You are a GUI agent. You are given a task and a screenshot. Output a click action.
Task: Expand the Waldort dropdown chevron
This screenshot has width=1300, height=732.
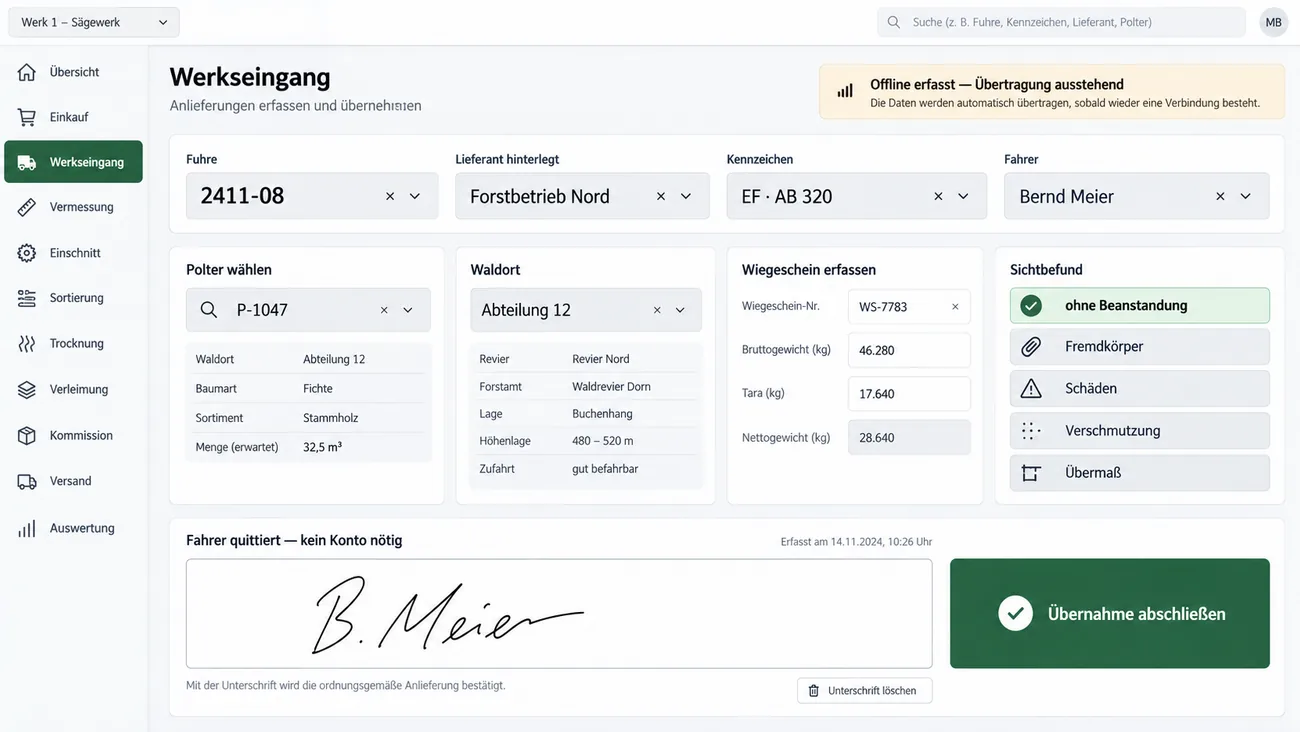tap(680, 310)
